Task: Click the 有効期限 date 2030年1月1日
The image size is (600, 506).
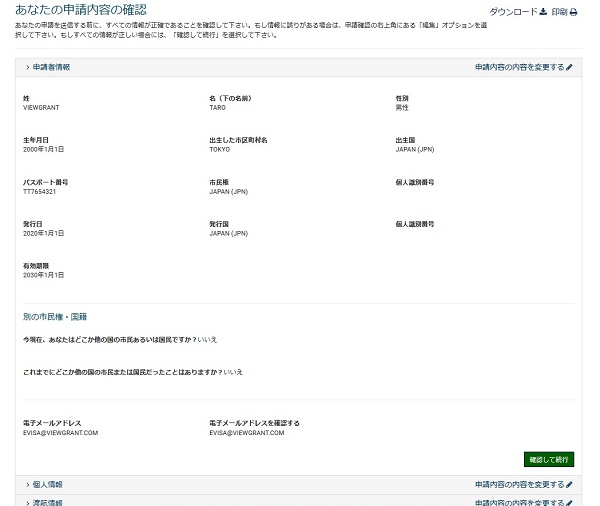Action: (43, 274)
